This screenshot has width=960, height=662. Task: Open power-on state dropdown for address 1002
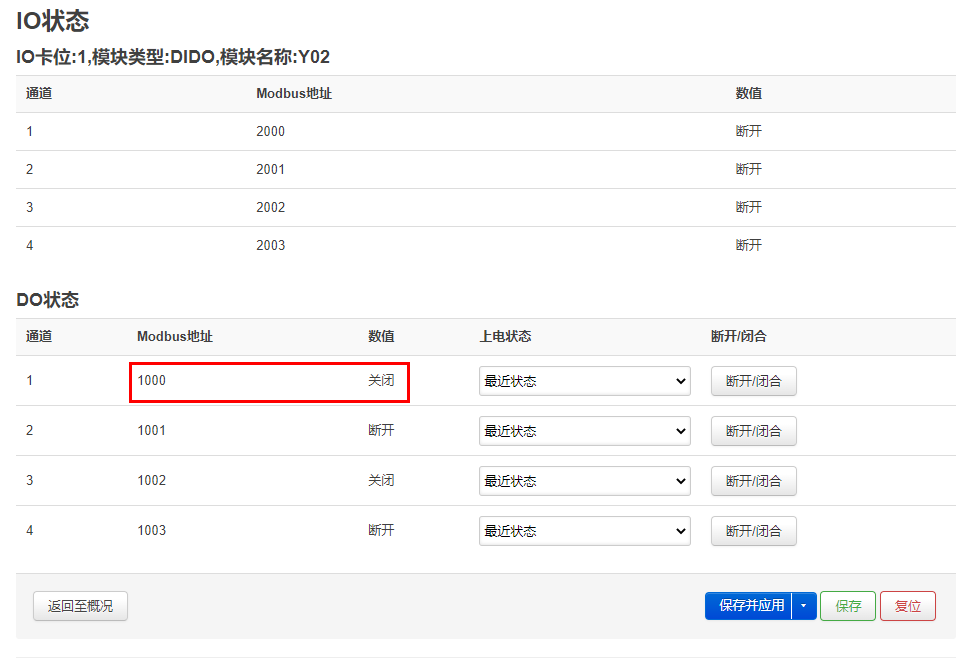click(585, 481)
